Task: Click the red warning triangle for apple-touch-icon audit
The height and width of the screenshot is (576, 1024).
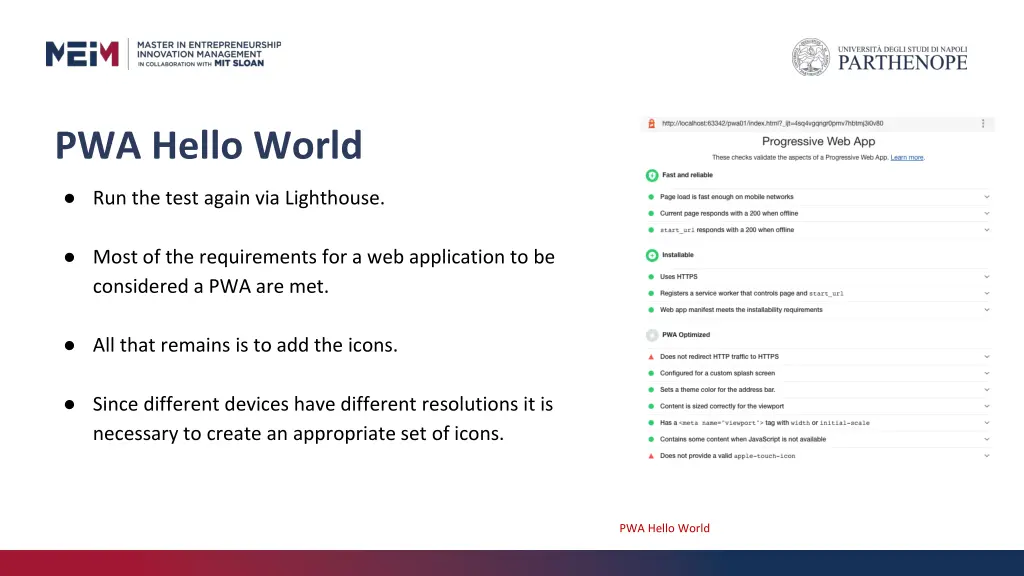Action: click(650, 456)
